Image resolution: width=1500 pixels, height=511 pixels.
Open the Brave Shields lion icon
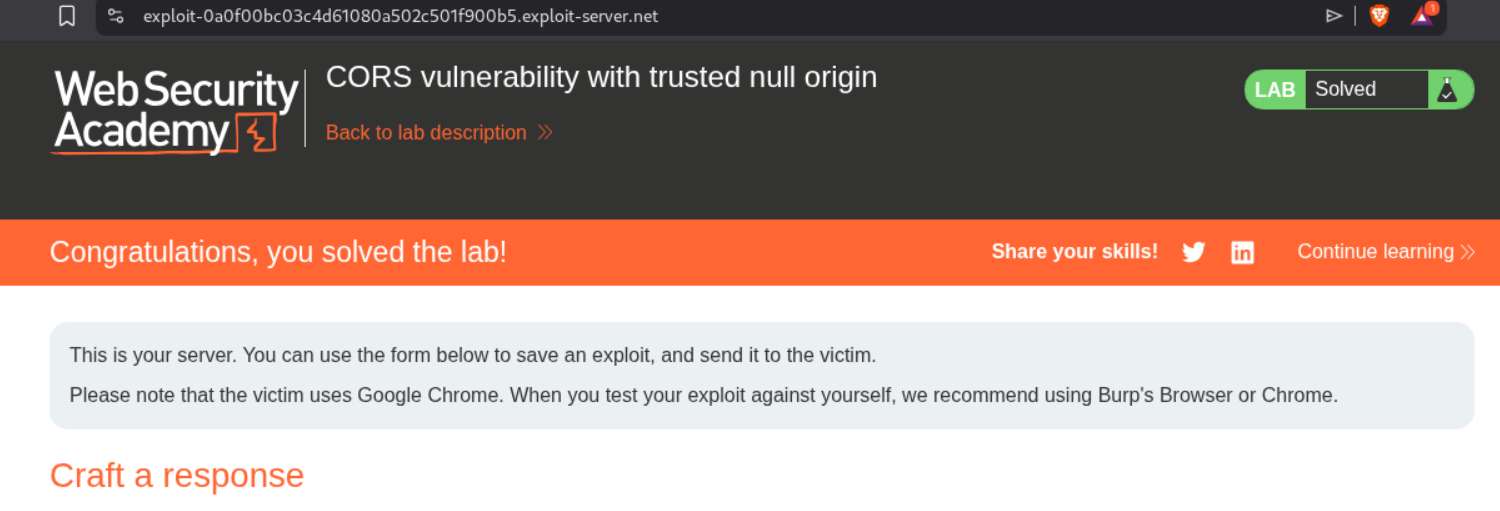point(1379,16)
